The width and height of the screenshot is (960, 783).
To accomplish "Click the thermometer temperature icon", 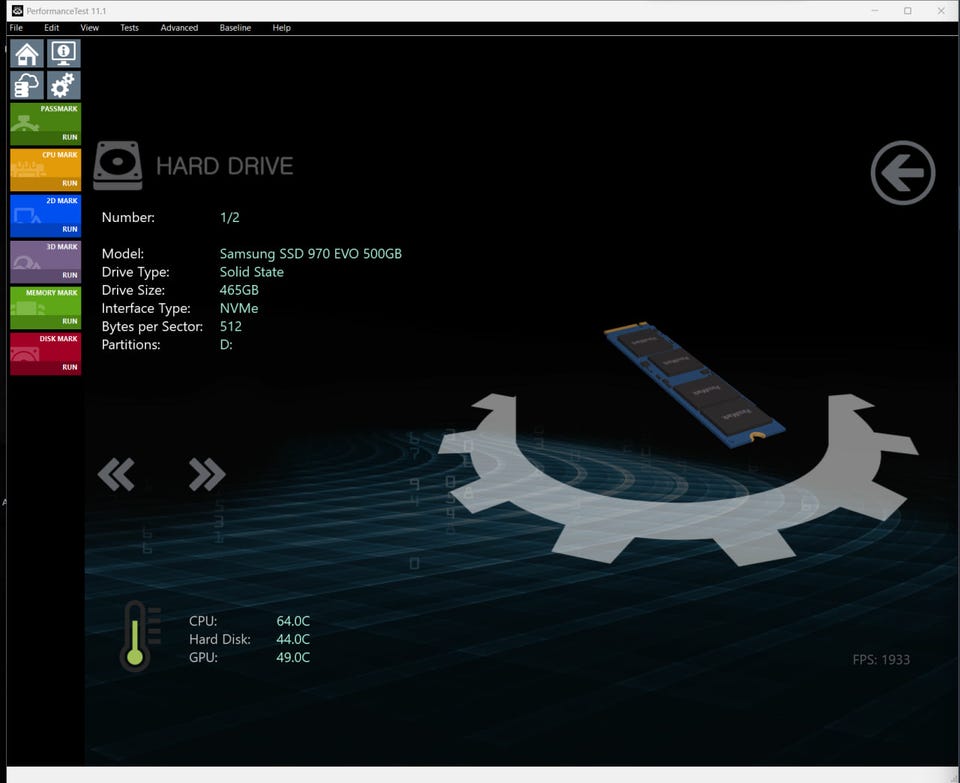I will (x=140, y=636).
